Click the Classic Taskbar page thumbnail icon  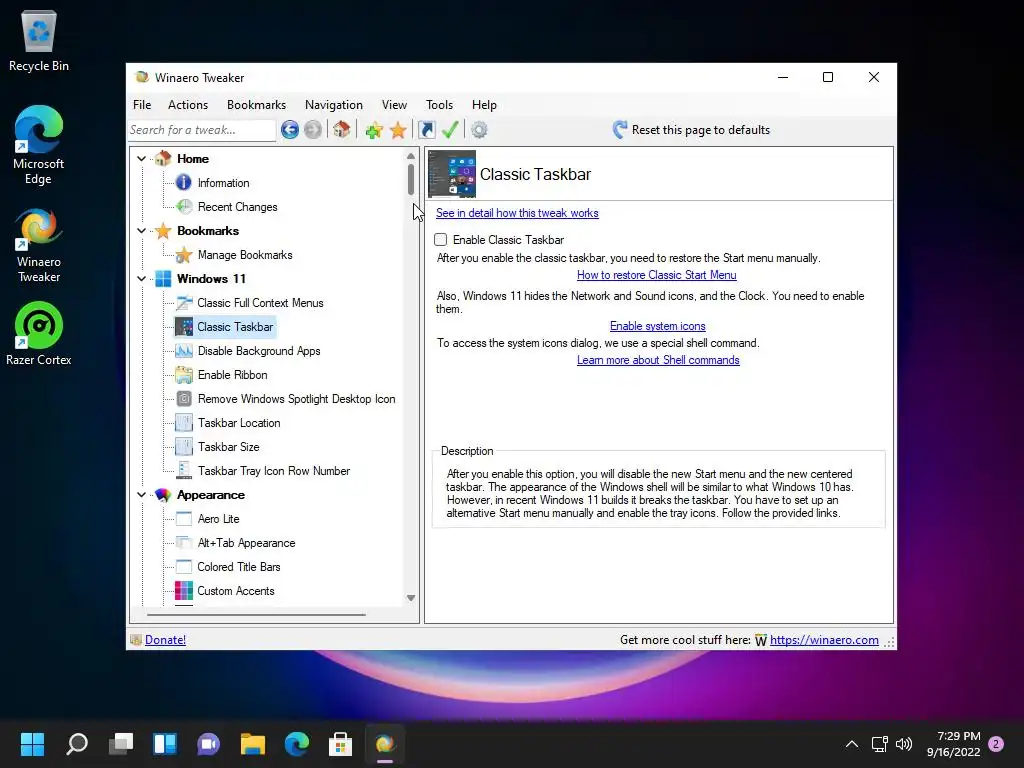pyautogui.click(x=452, y=174)
